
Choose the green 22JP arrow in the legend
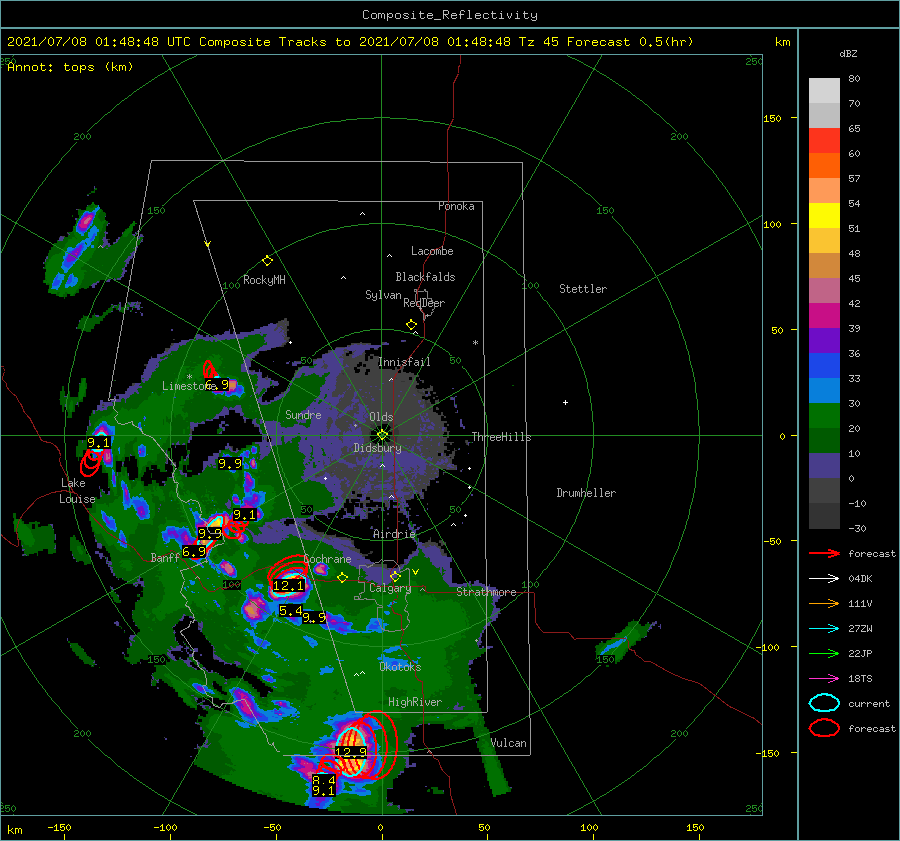click(x=824, y=653)
